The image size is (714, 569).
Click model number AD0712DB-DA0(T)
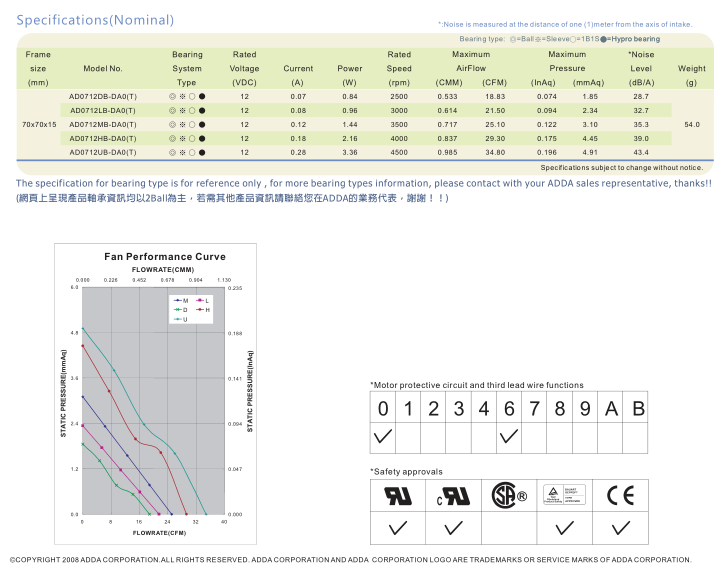pos(103,97)
